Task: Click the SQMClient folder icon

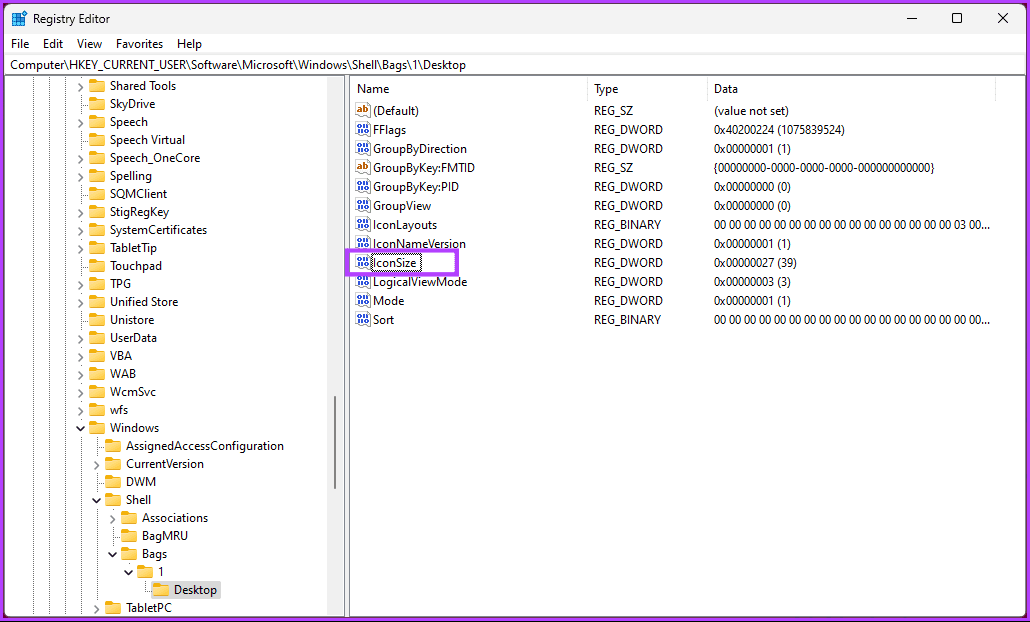Action: [97, 194]
